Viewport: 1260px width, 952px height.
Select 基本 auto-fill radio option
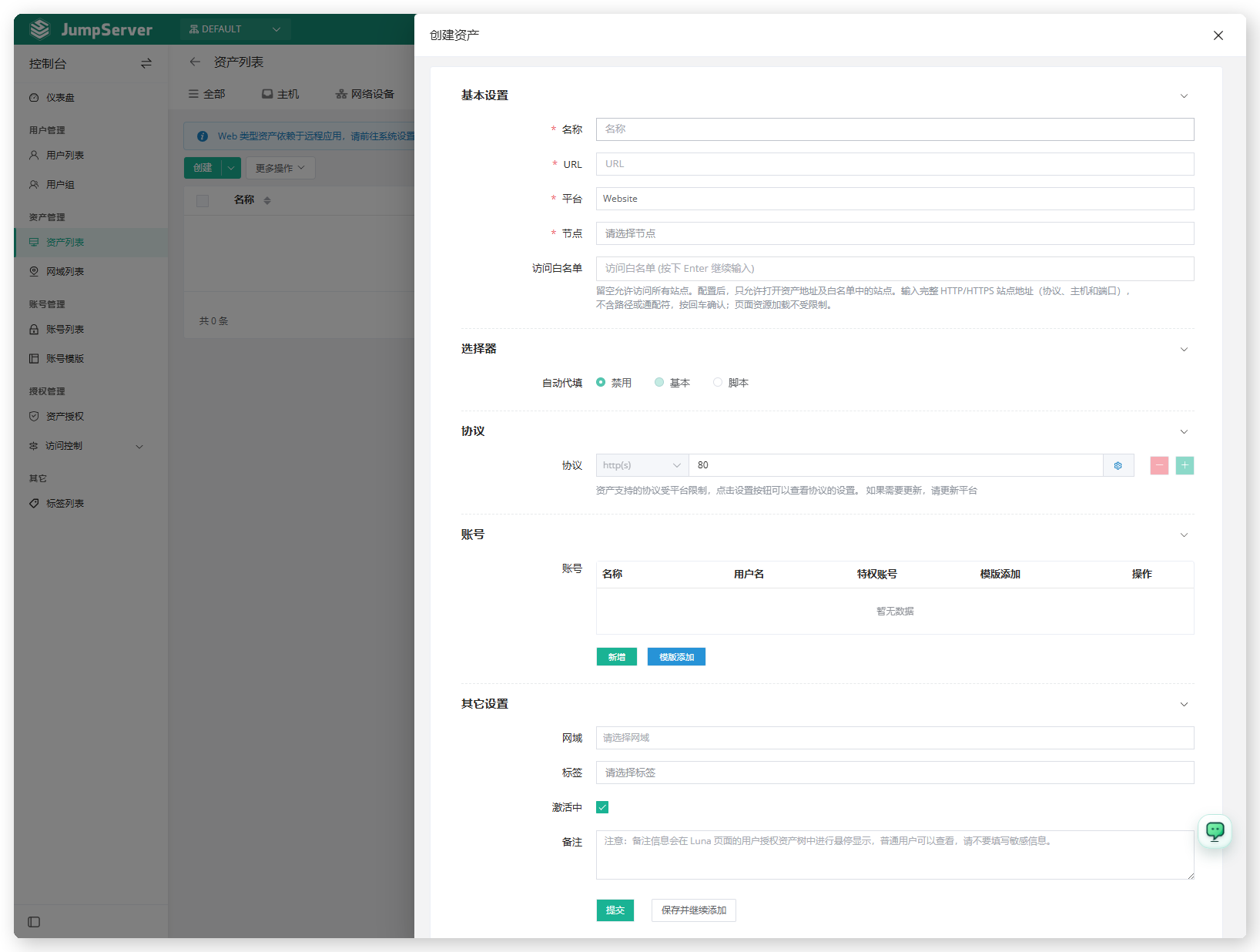coord(659,382)
